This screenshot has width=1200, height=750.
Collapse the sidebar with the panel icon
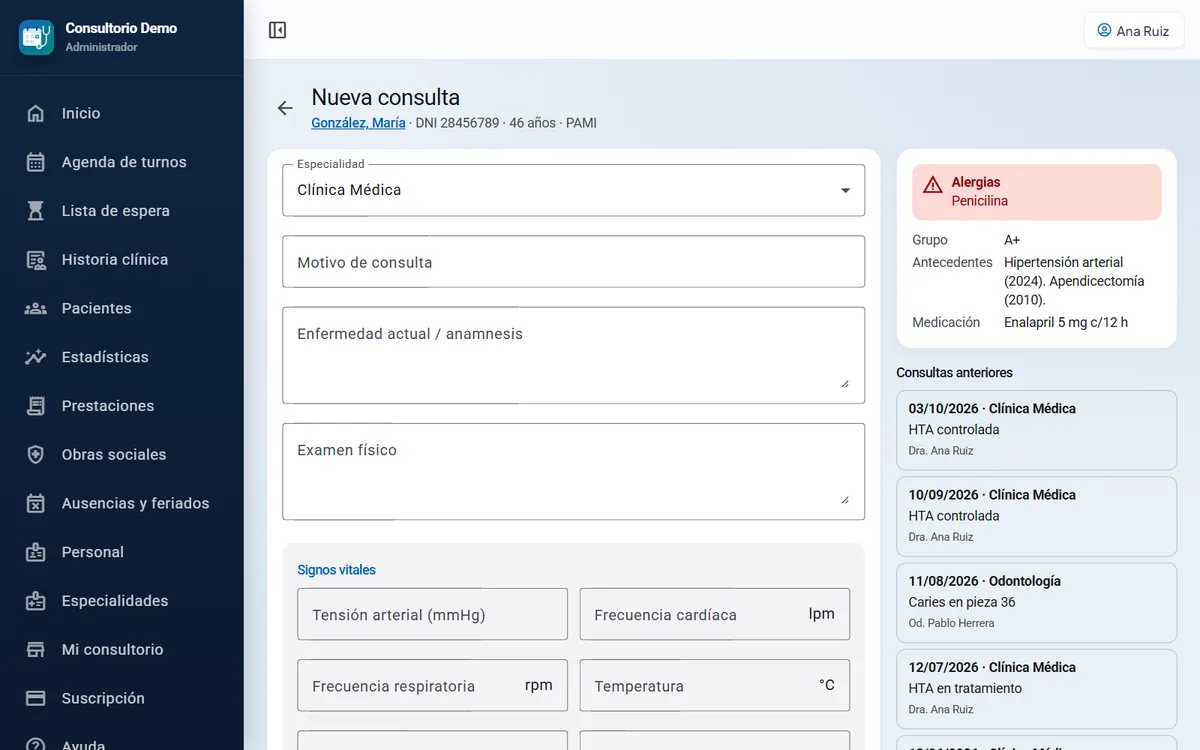click(x=278, y=30)
